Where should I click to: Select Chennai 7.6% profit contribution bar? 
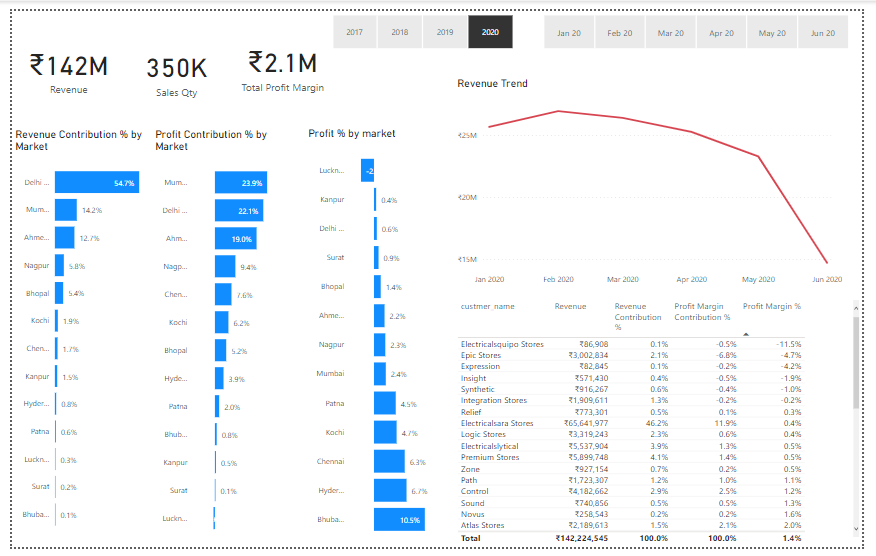(x=223, y=294)
